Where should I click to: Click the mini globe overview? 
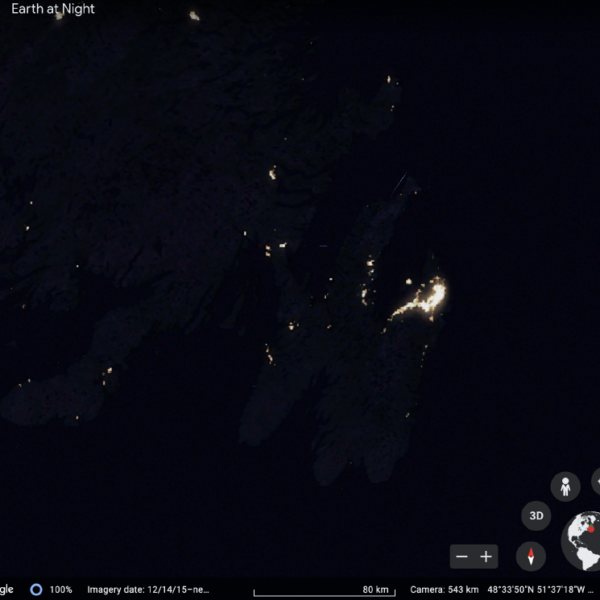pos(581,540)
